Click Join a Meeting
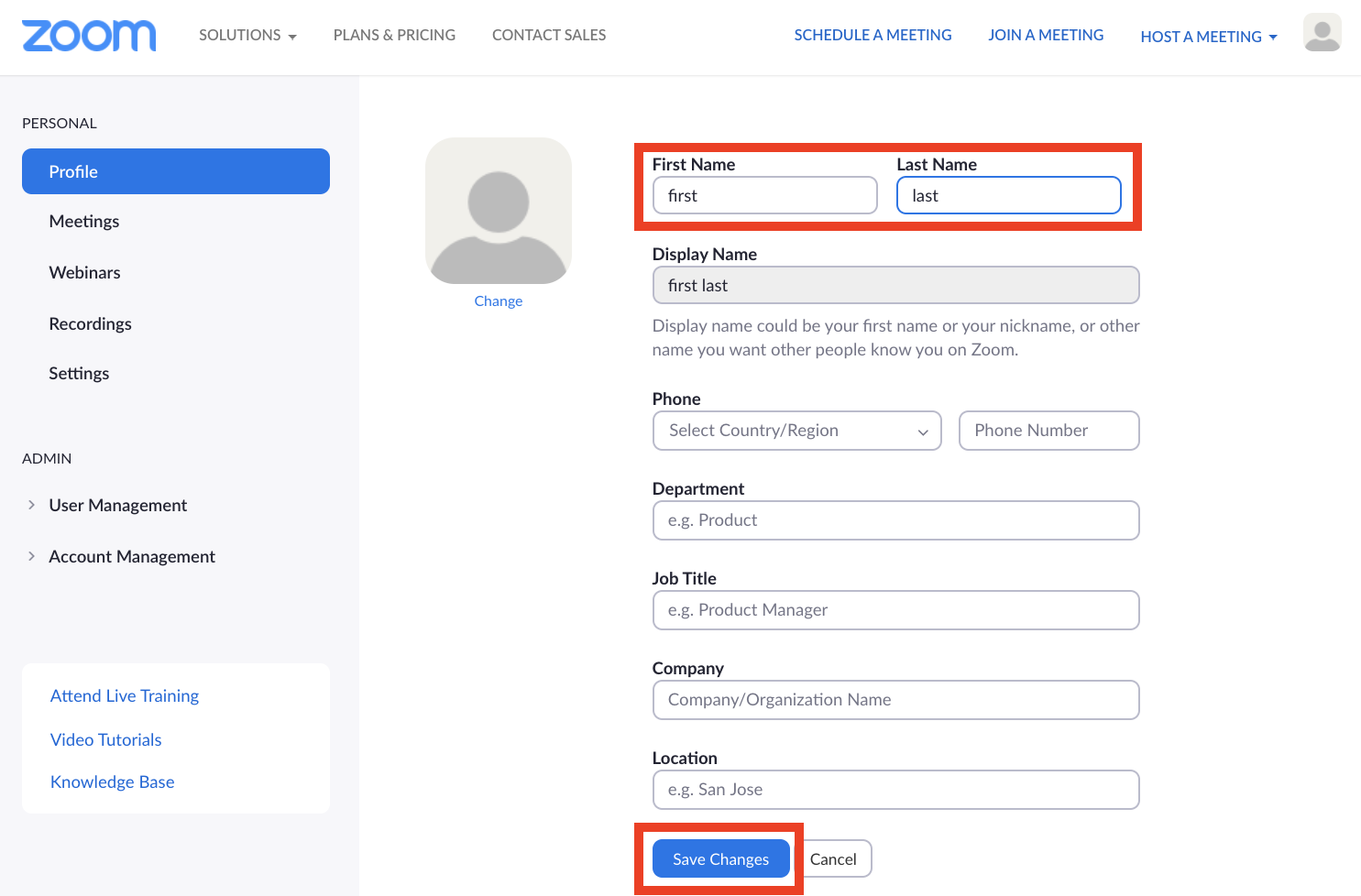1361x896 pixels. pyautogui.click(x=1046, y=35)
